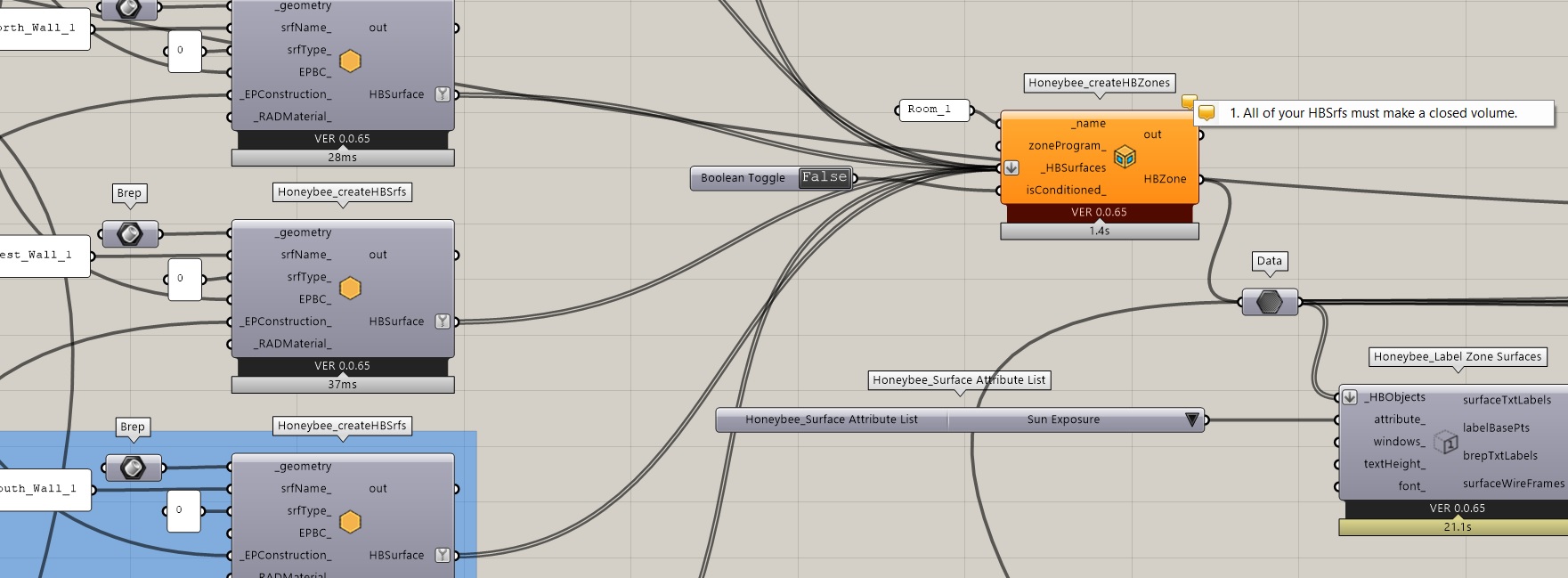Click the HBSurface filter icon on top component
This screenshot has height=578, width=1568.
[x=443, y=94]
